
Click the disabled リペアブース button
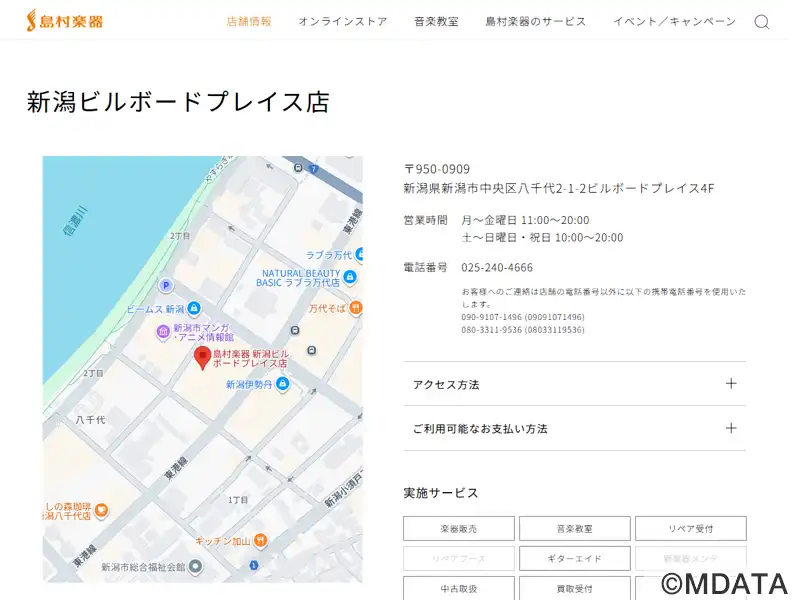[459, 558]
